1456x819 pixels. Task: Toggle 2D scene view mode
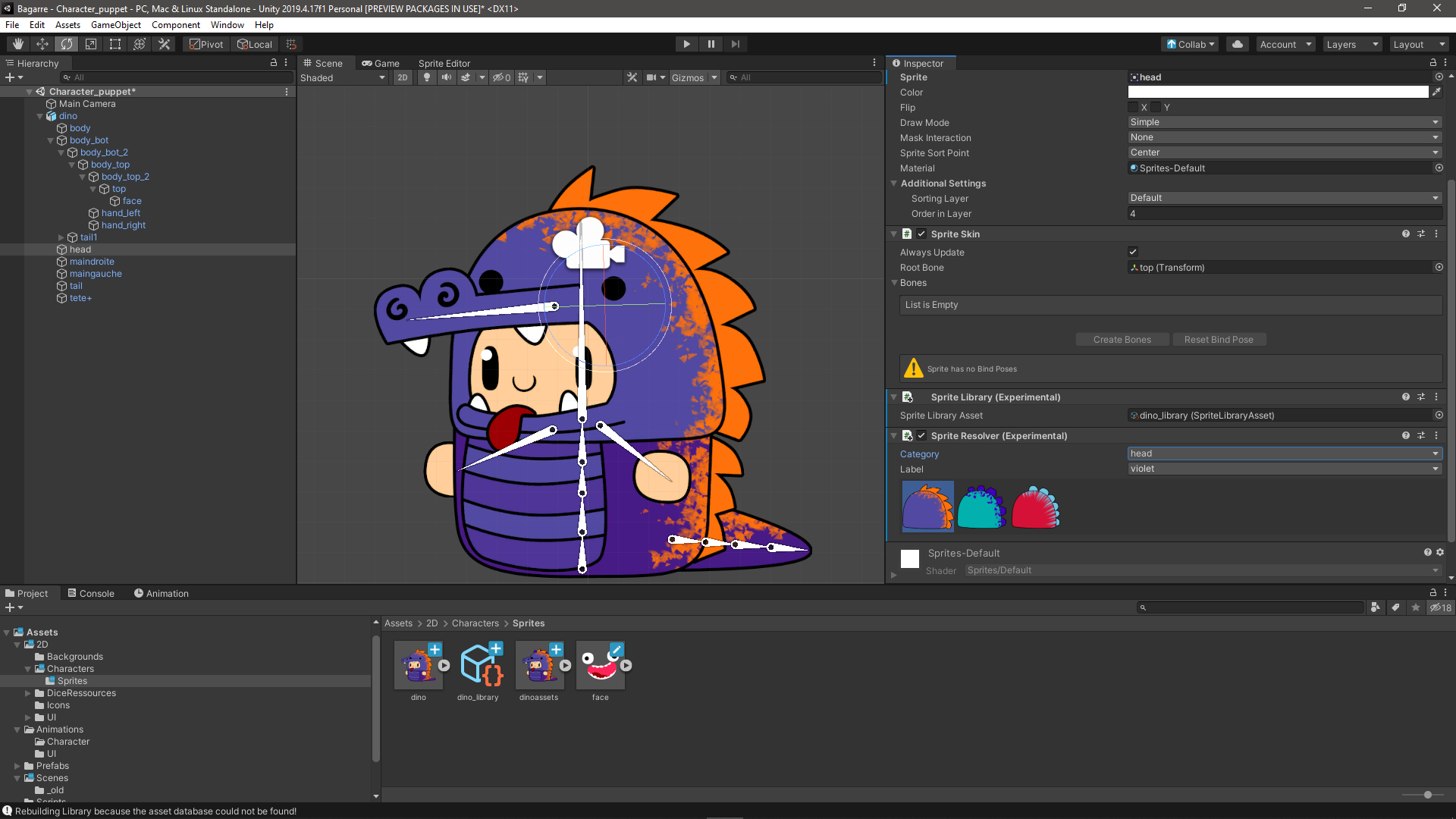(x=403, y=77)
